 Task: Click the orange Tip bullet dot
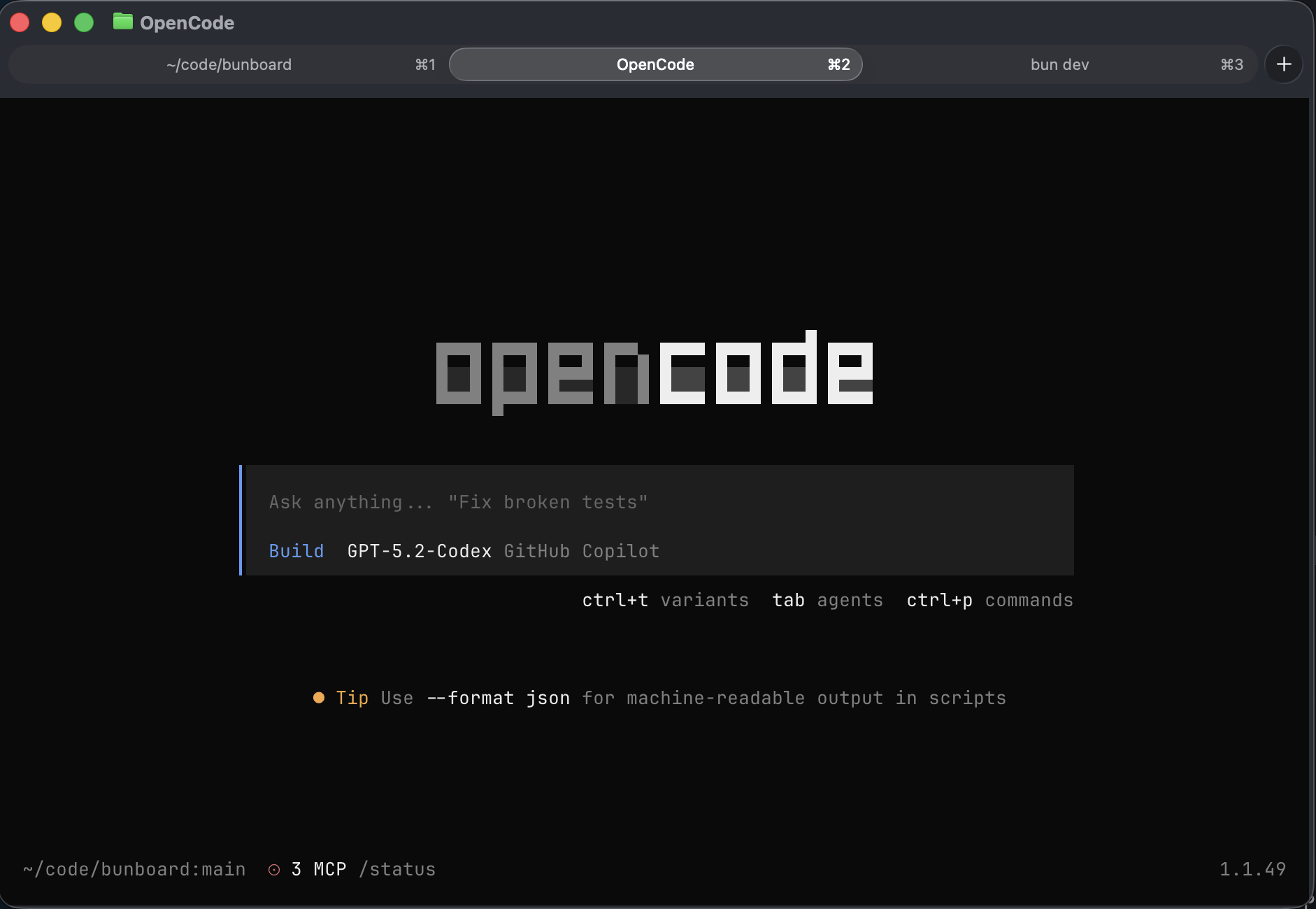319,698
